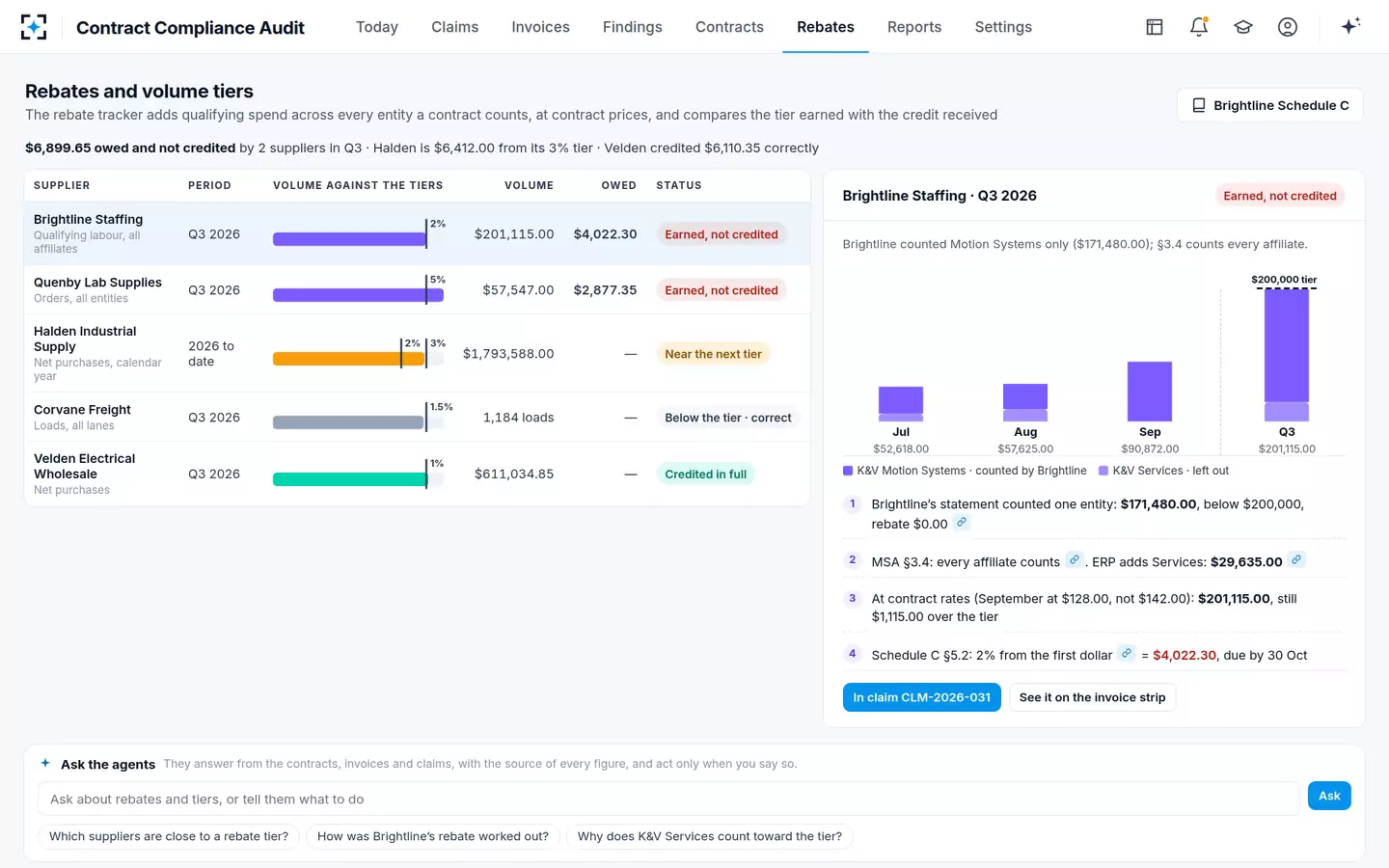Open the Claims tab
1389x868 pixels.
[455, 27]
